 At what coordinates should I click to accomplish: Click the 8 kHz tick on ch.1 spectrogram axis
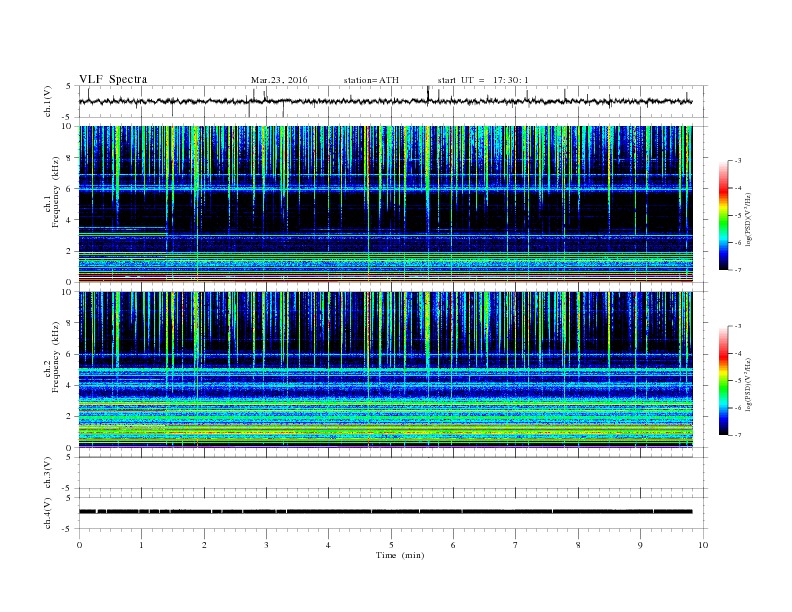click(70, 158)
